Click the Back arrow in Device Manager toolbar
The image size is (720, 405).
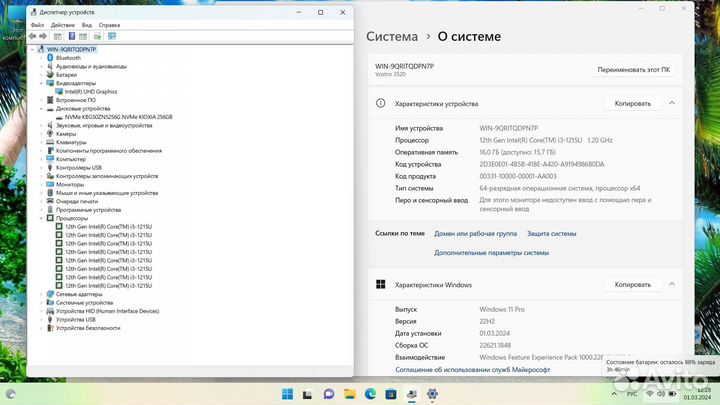point(33,36)
